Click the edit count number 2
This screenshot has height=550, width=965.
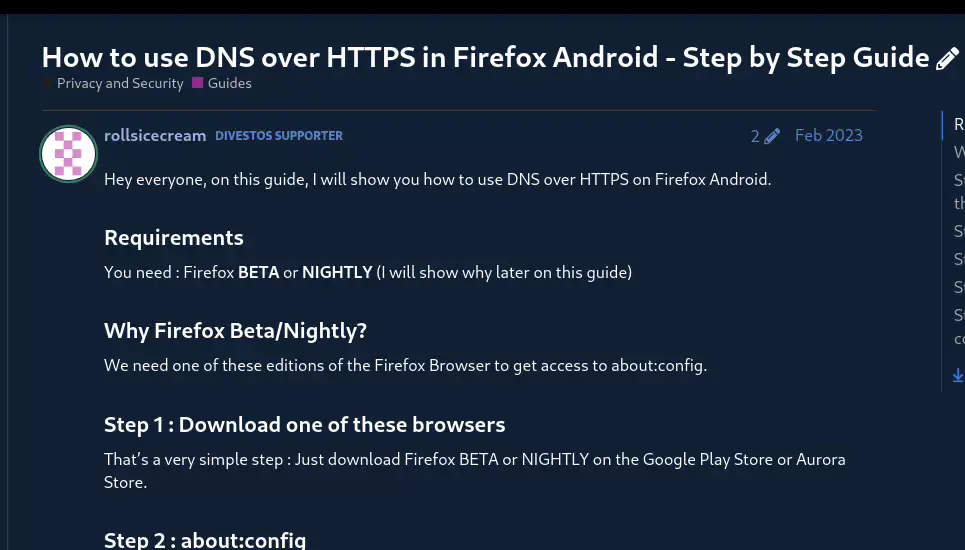click(755, 136)
